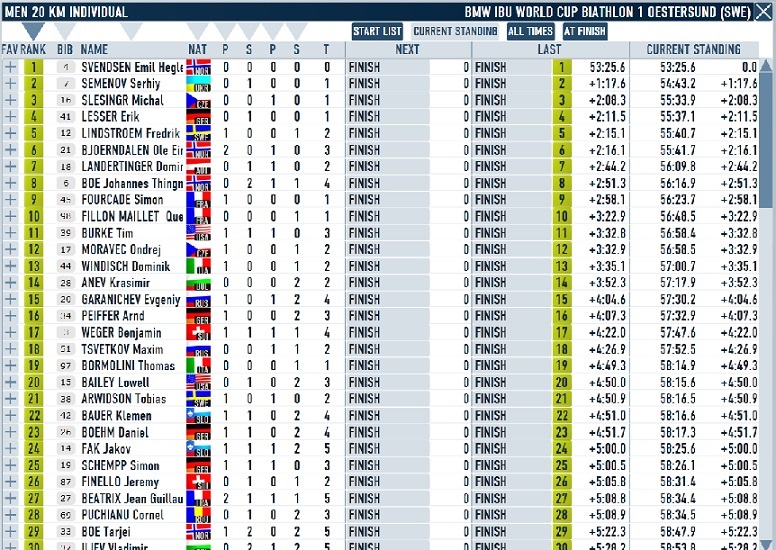Sort by NAME using triangle arrow
The height and width of the screenshot is (550, 776).
click(132, 31)
